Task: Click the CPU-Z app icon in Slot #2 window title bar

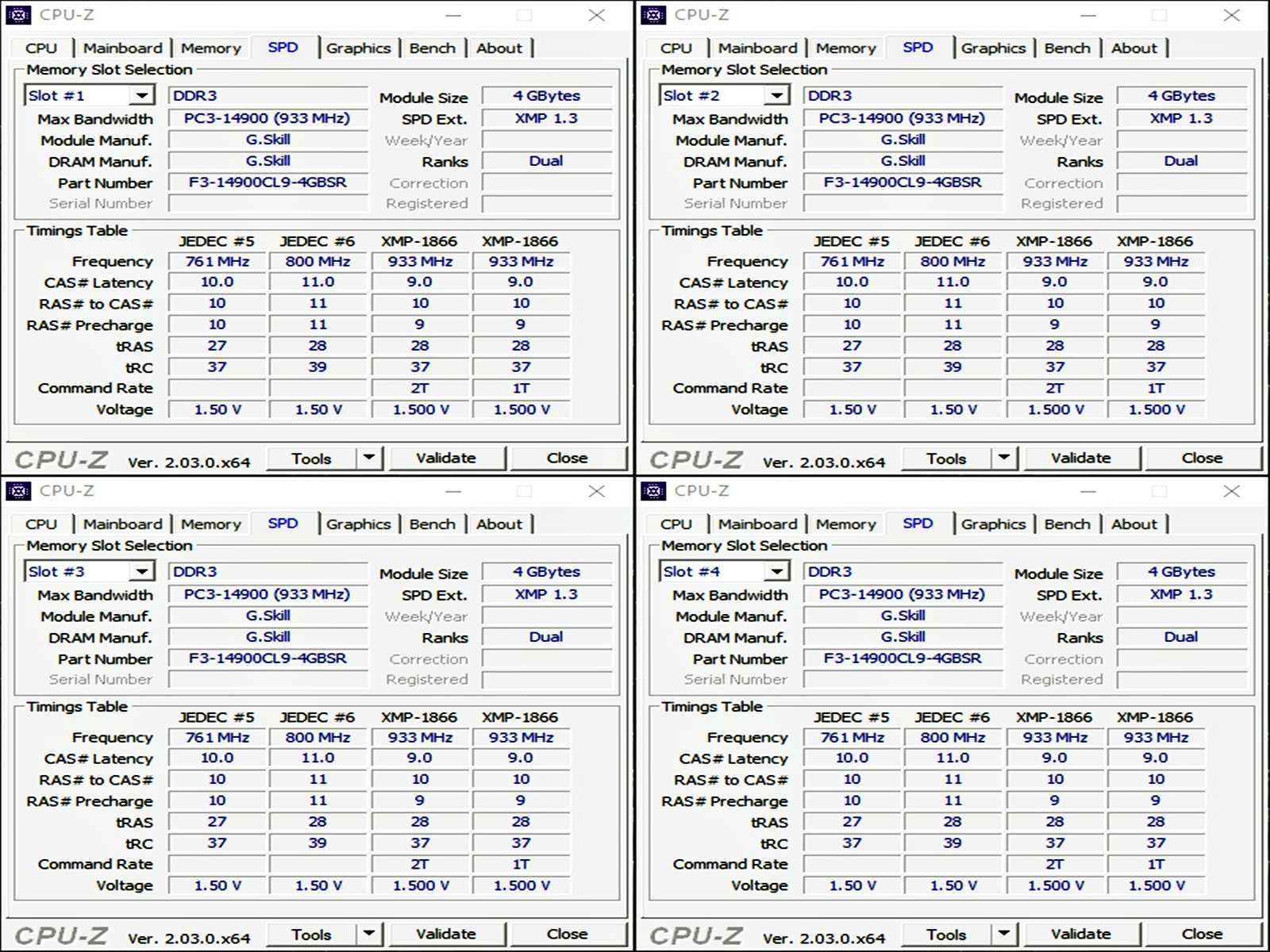Action: (x=653, y=14)
